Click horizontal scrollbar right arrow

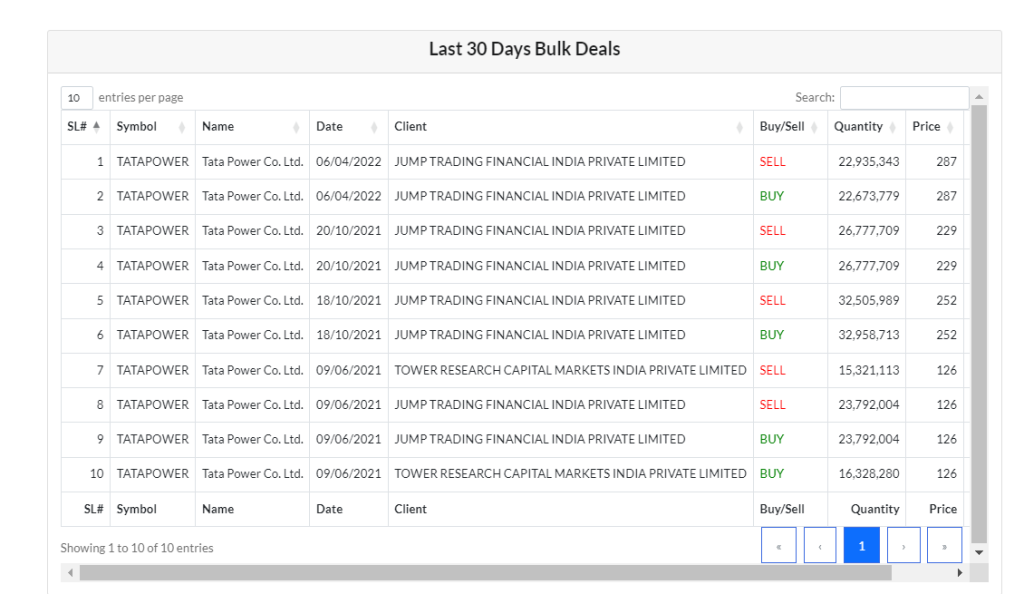pyautogui.click(x=960, y=572)
